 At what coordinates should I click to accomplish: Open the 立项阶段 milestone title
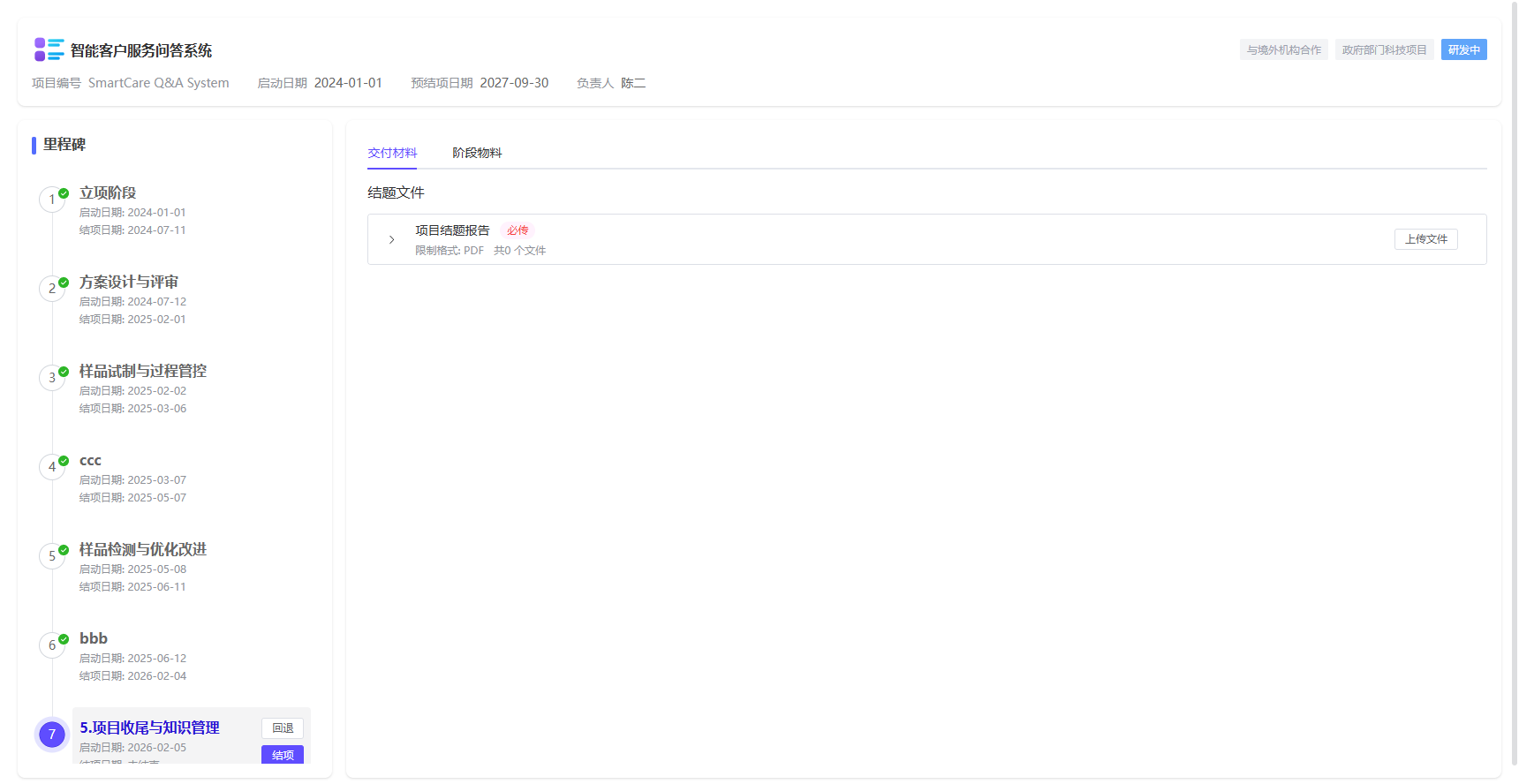(108, 192)
